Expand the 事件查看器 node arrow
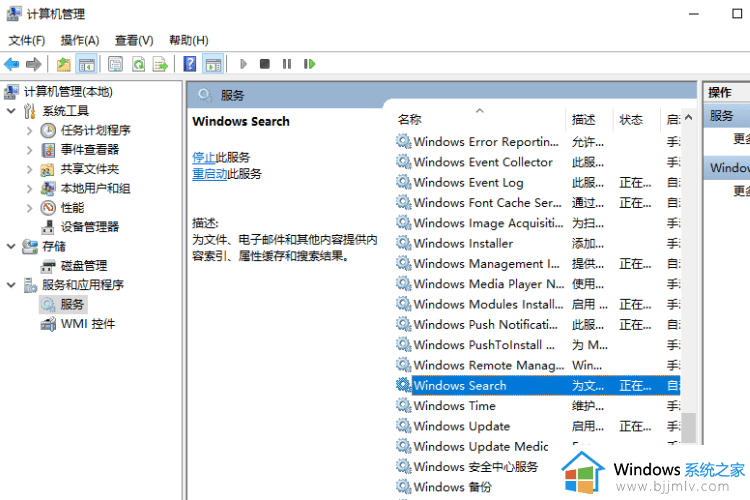This screenshot has width=750, height=500. tap(29, 150)
